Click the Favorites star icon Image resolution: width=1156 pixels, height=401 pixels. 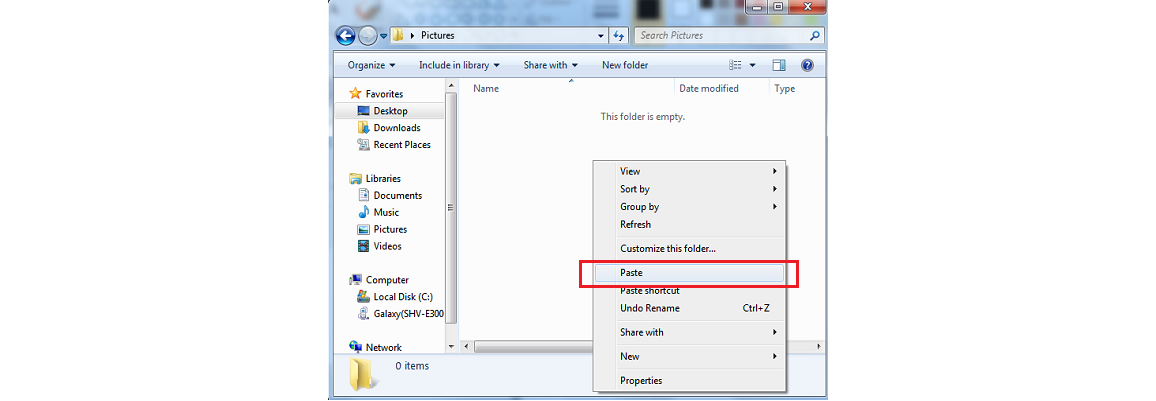pyautogui.click(x=355, y=94)
